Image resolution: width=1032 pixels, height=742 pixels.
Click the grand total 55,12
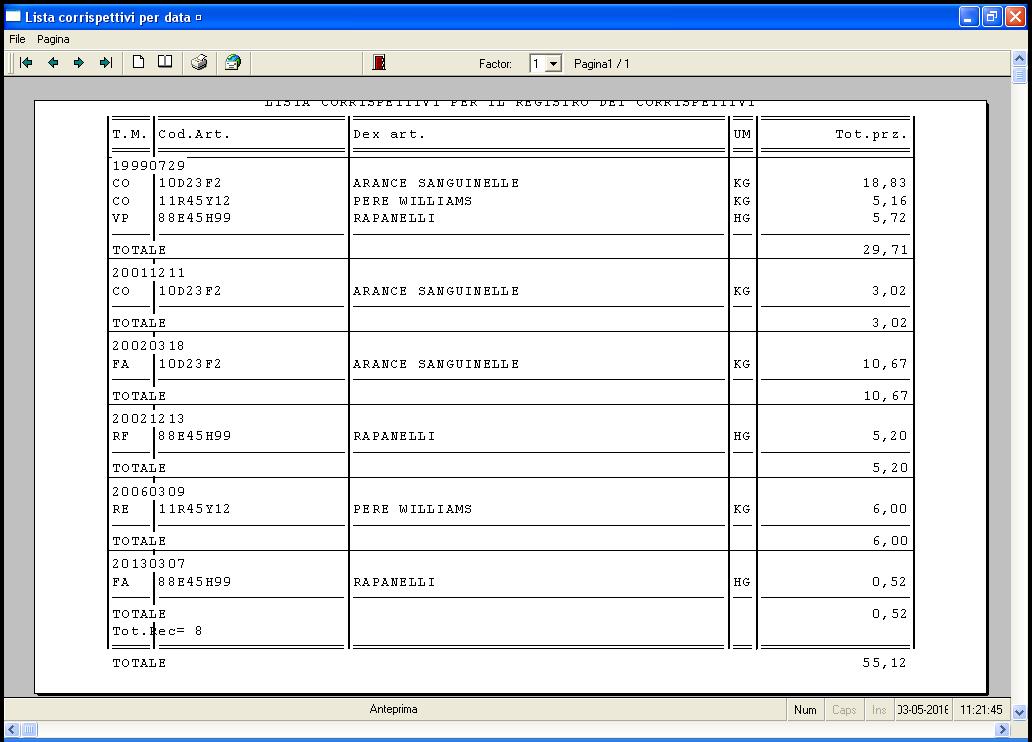tap(885, 663)
